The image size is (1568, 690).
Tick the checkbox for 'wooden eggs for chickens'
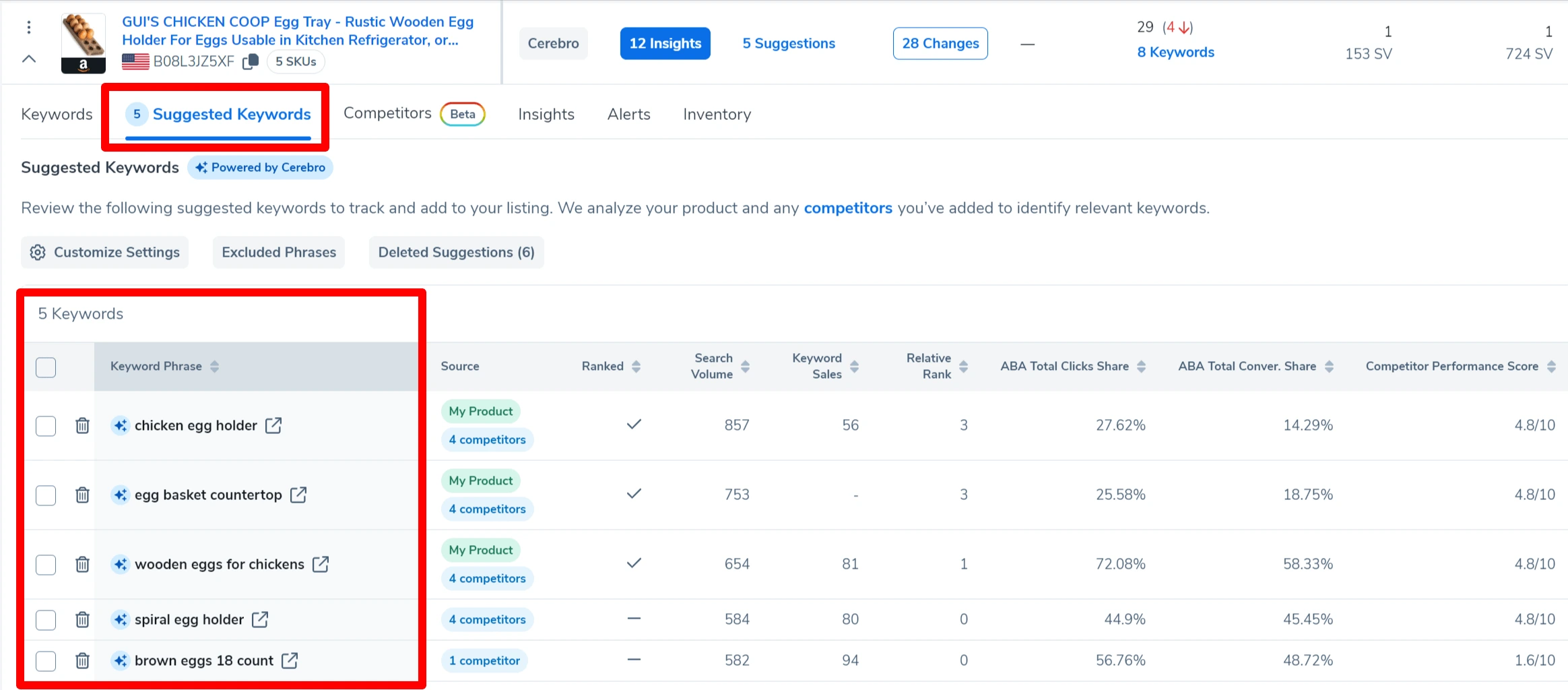pos(46,565)
